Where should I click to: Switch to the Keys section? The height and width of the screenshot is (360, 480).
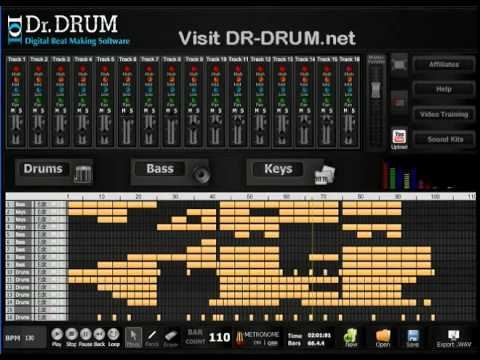click(x=278, y=169)
